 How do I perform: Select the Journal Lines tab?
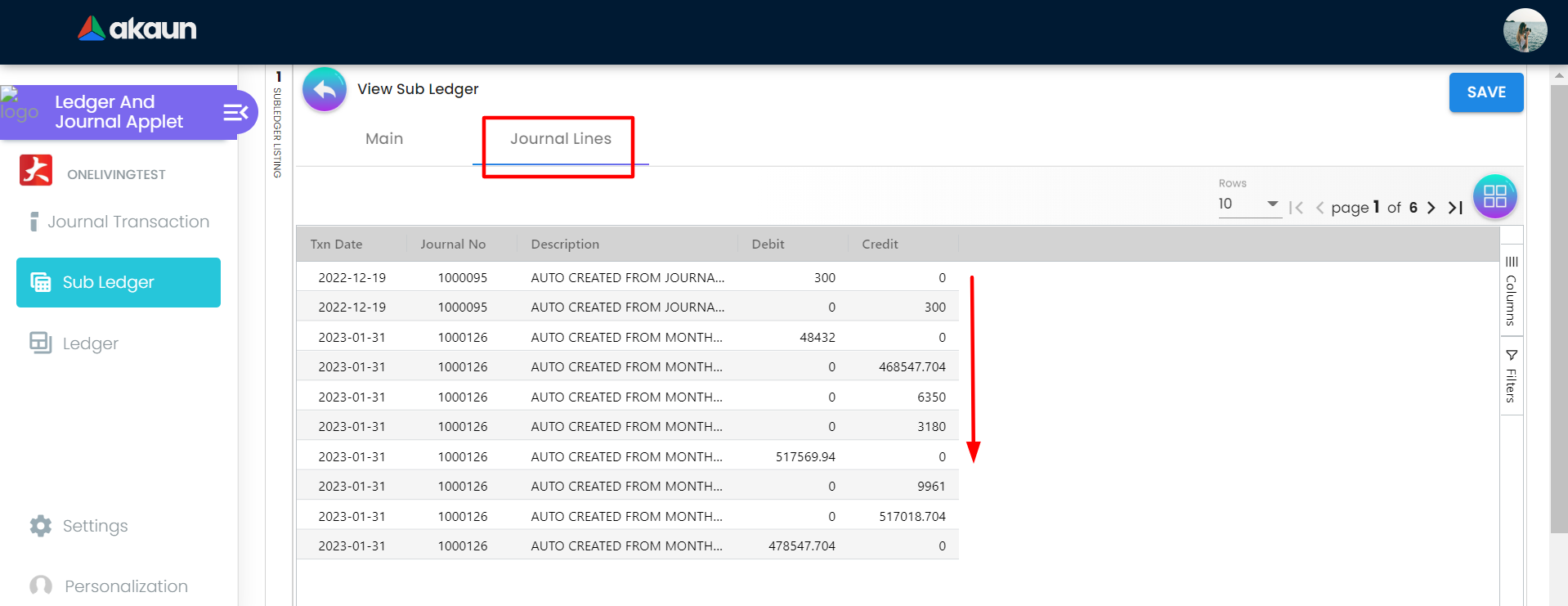click(x=560, y=139)
